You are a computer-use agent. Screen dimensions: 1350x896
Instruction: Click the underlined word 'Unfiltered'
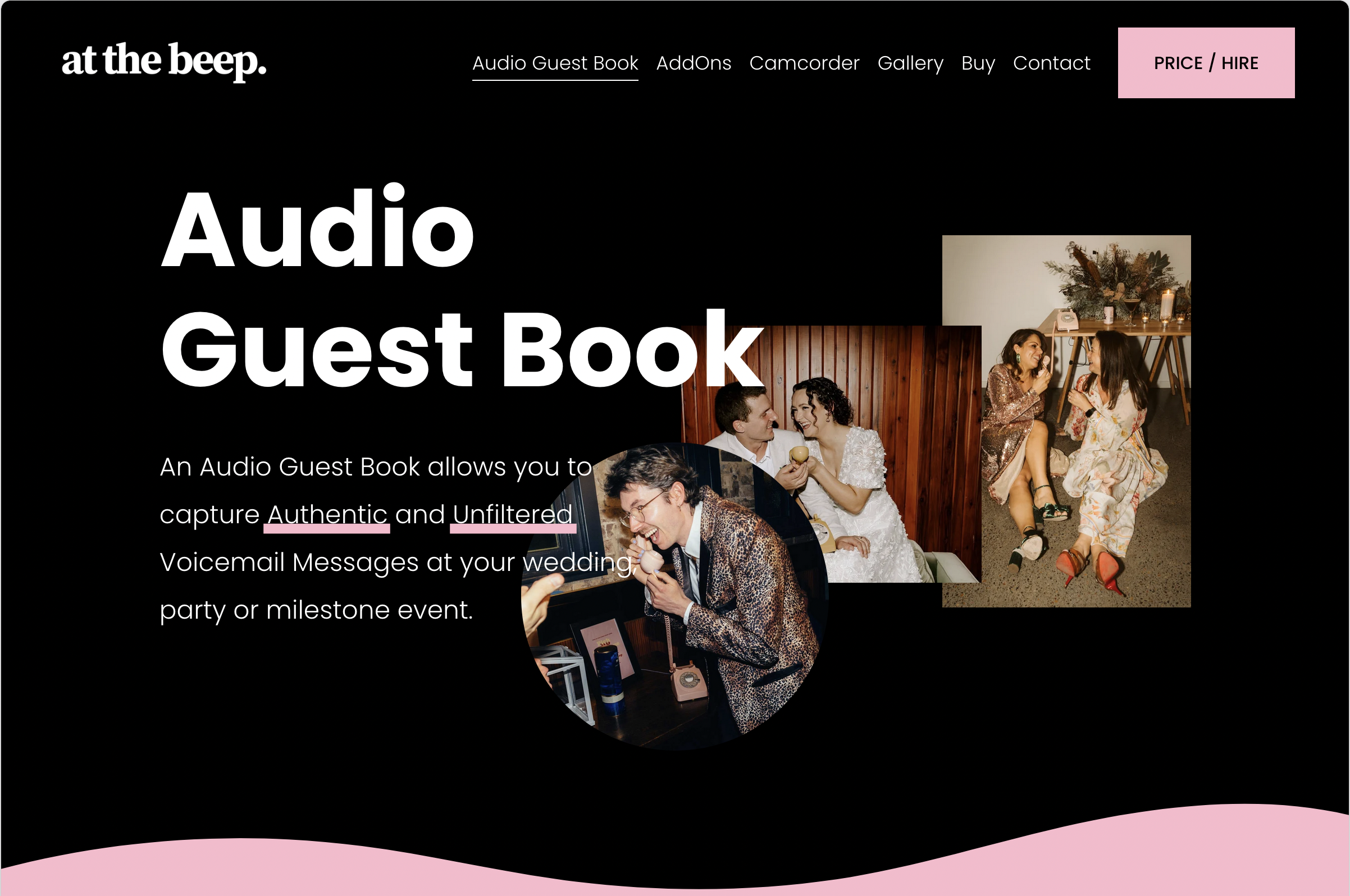coord(512,514)
